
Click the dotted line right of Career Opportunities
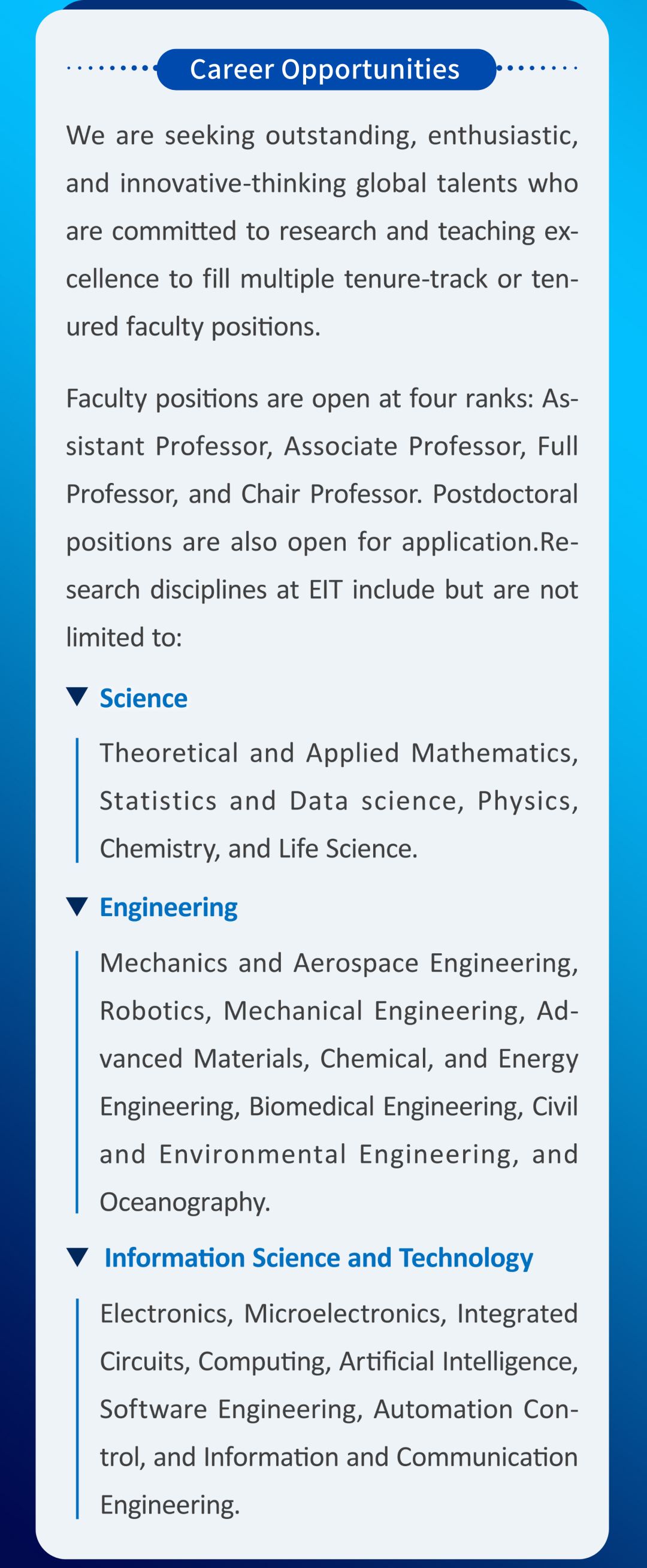537,68
